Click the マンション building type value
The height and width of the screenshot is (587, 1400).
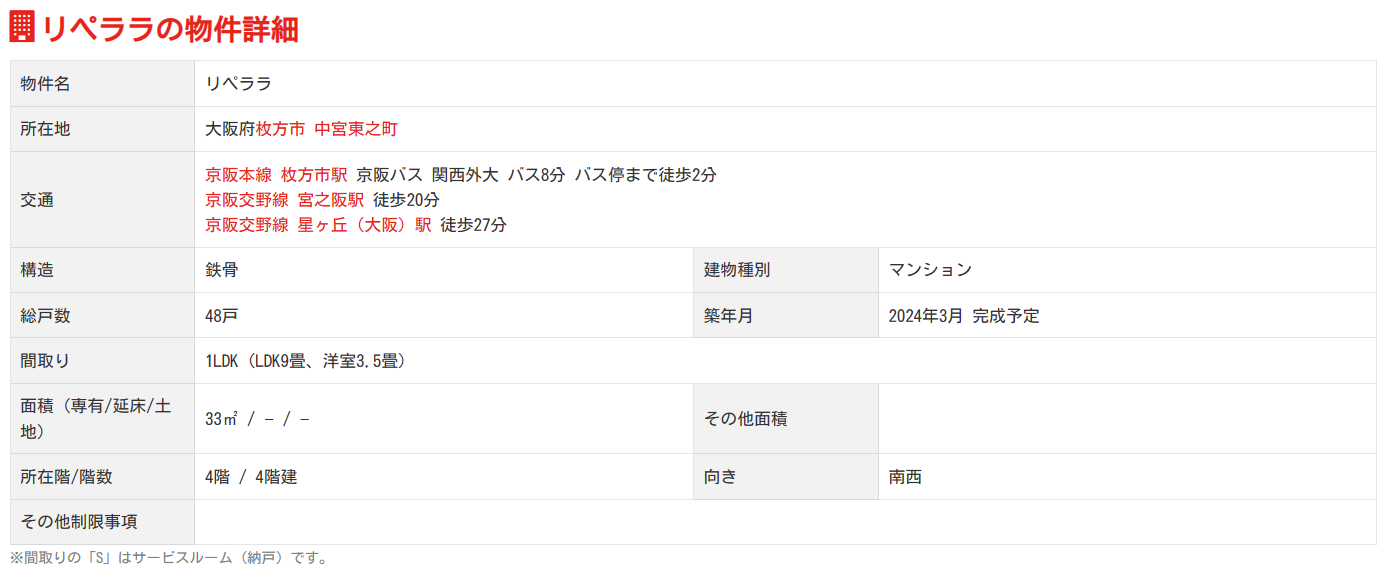coord(930,270)
